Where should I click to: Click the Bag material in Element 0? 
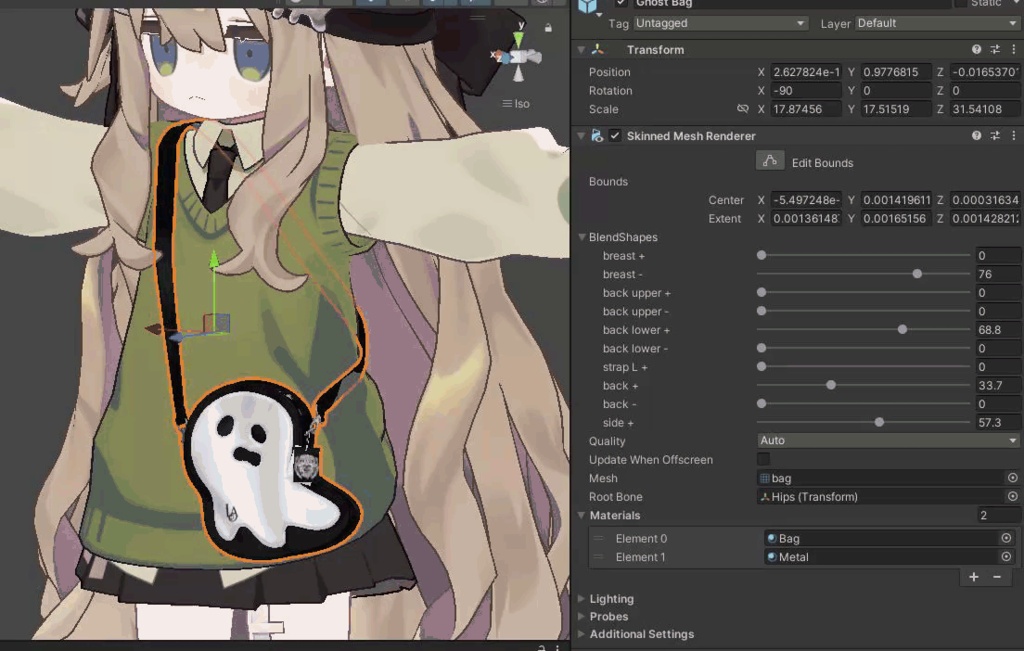[x=881, y=538]
